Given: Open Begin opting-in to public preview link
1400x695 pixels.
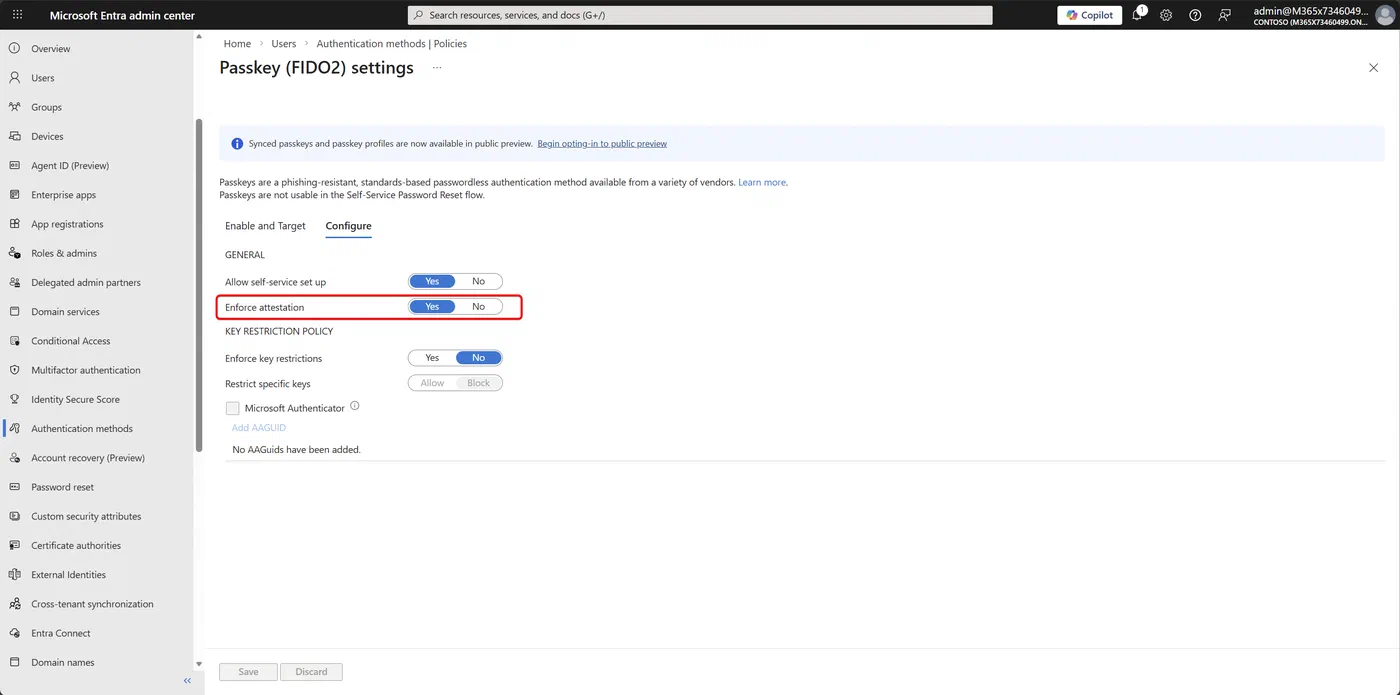Looking at the screenshot, I should [x=602, y=144].
